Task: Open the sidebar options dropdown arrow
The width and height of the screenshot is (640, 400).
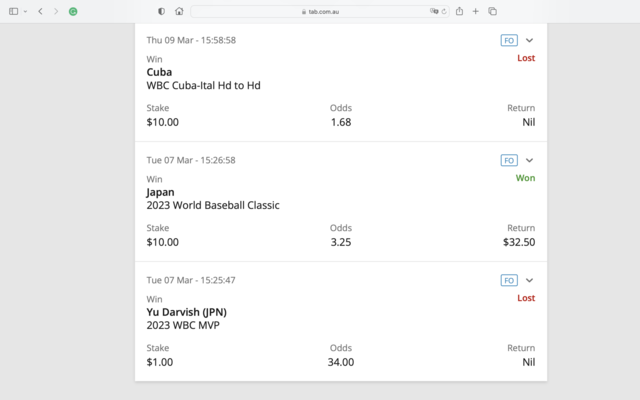Action: coord(25,11)
